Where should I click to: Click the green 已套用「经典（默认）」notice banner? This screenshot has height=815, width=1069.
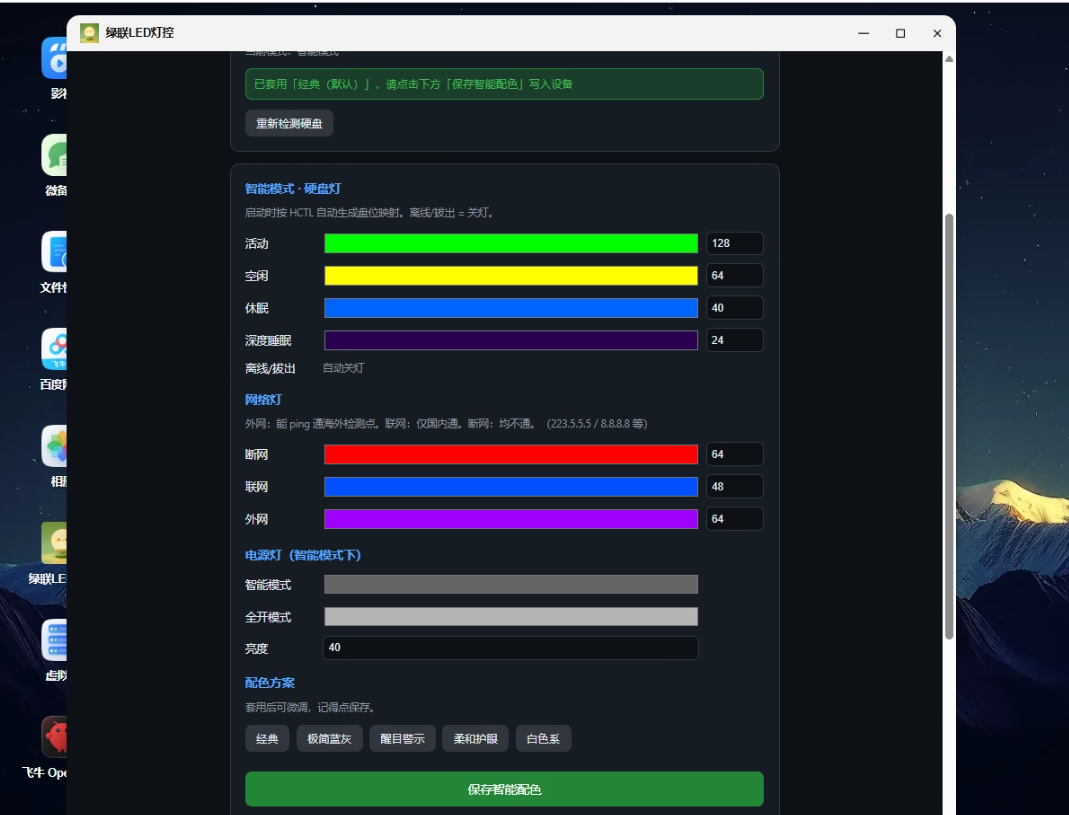tap(505, 84)
